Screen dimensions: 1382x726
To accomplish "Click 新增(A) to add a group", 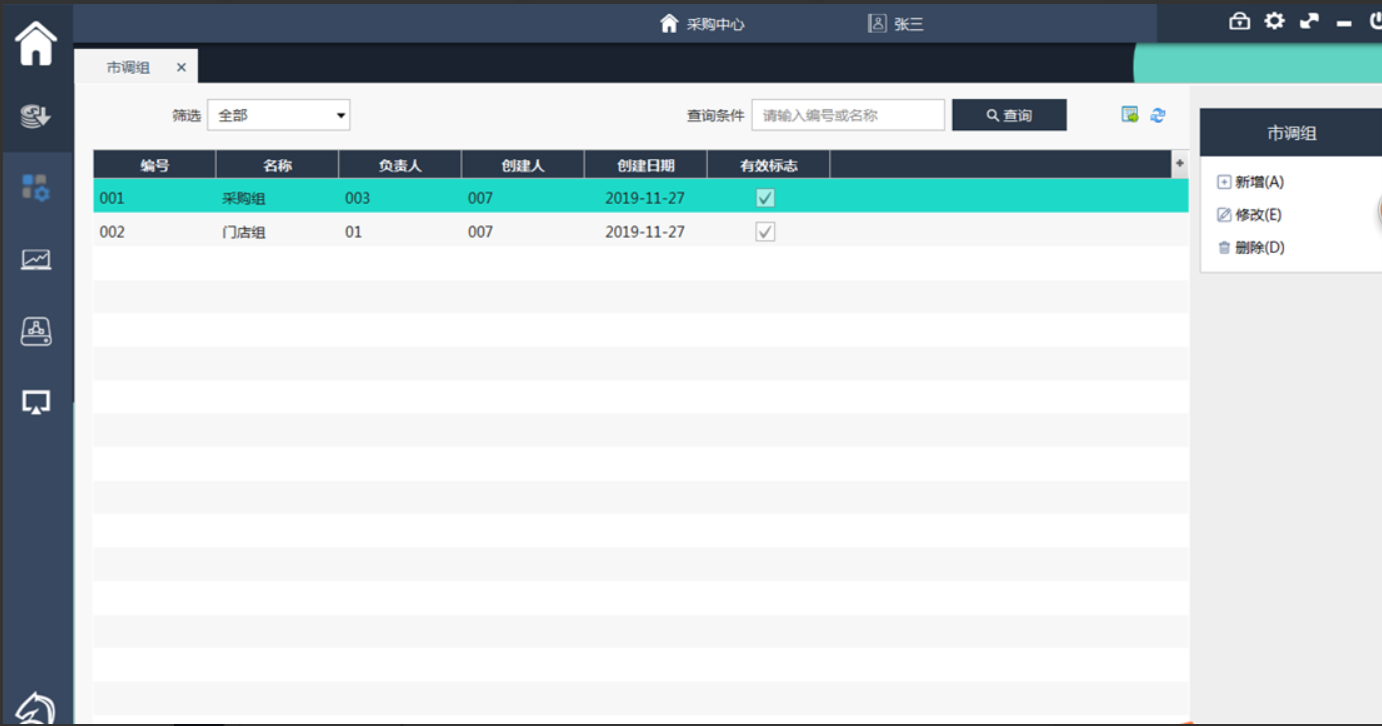I will [1250, 182].
